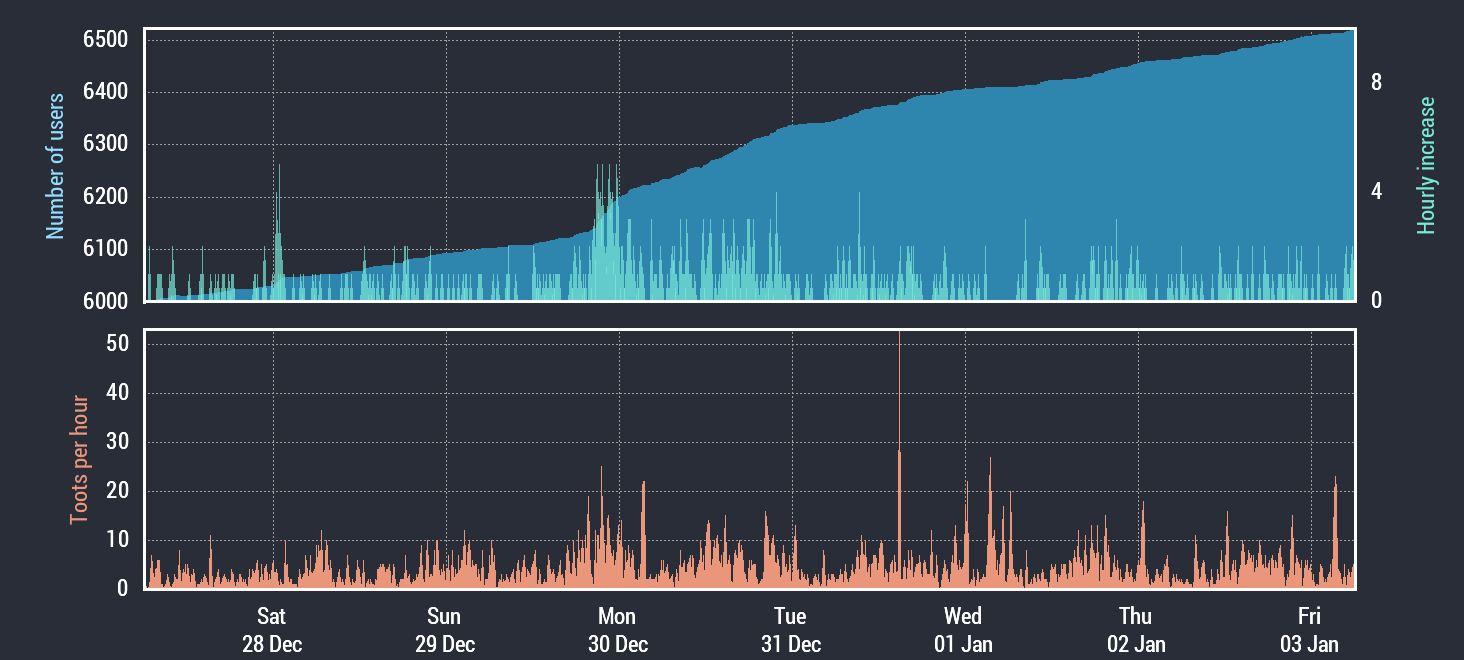Select the Sat 28 Dec date label
1464x660 pixels.
pos(272,630)
